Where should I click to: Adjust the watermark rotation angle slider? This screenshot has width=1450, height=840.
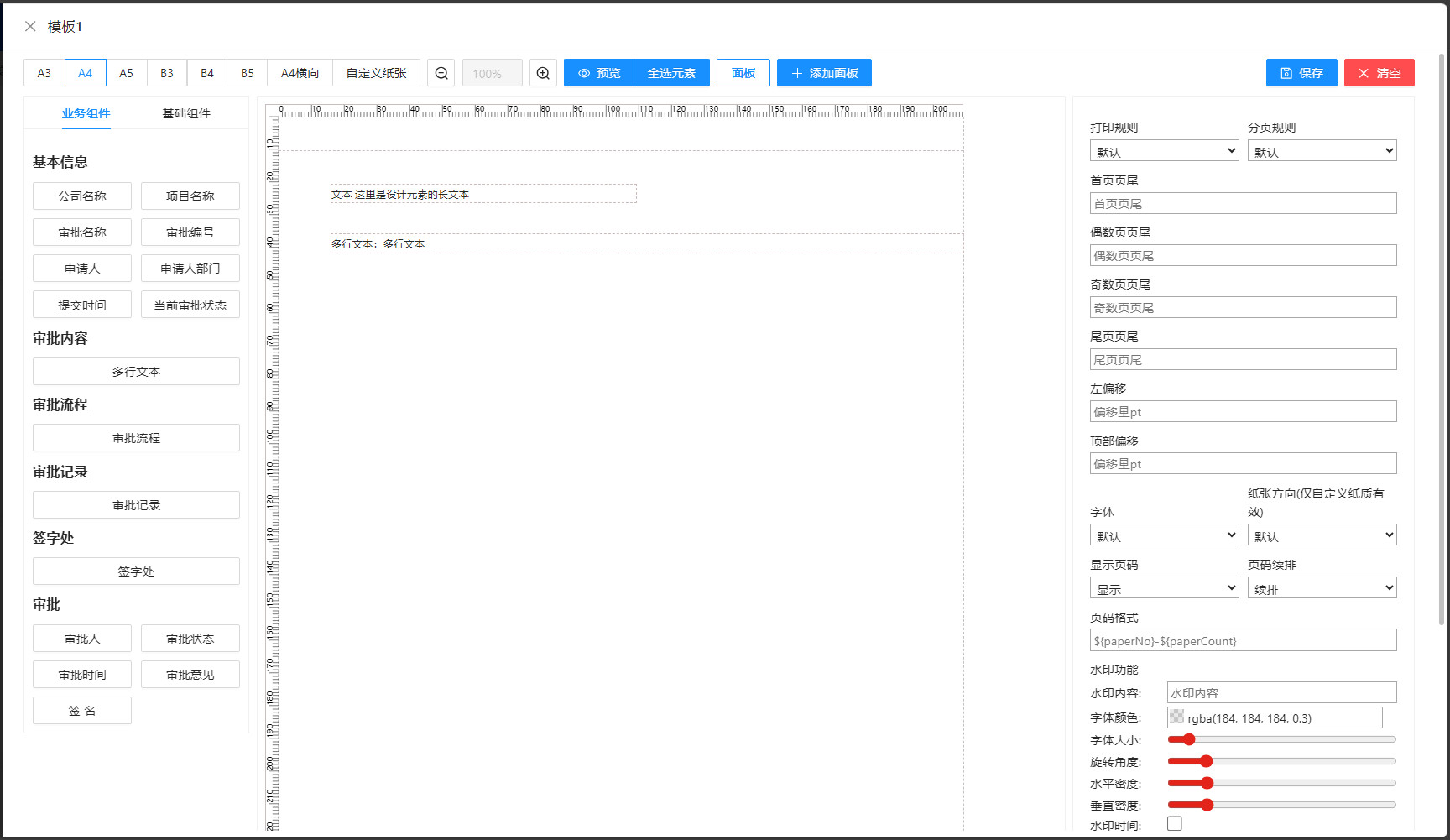[1206, 761]
